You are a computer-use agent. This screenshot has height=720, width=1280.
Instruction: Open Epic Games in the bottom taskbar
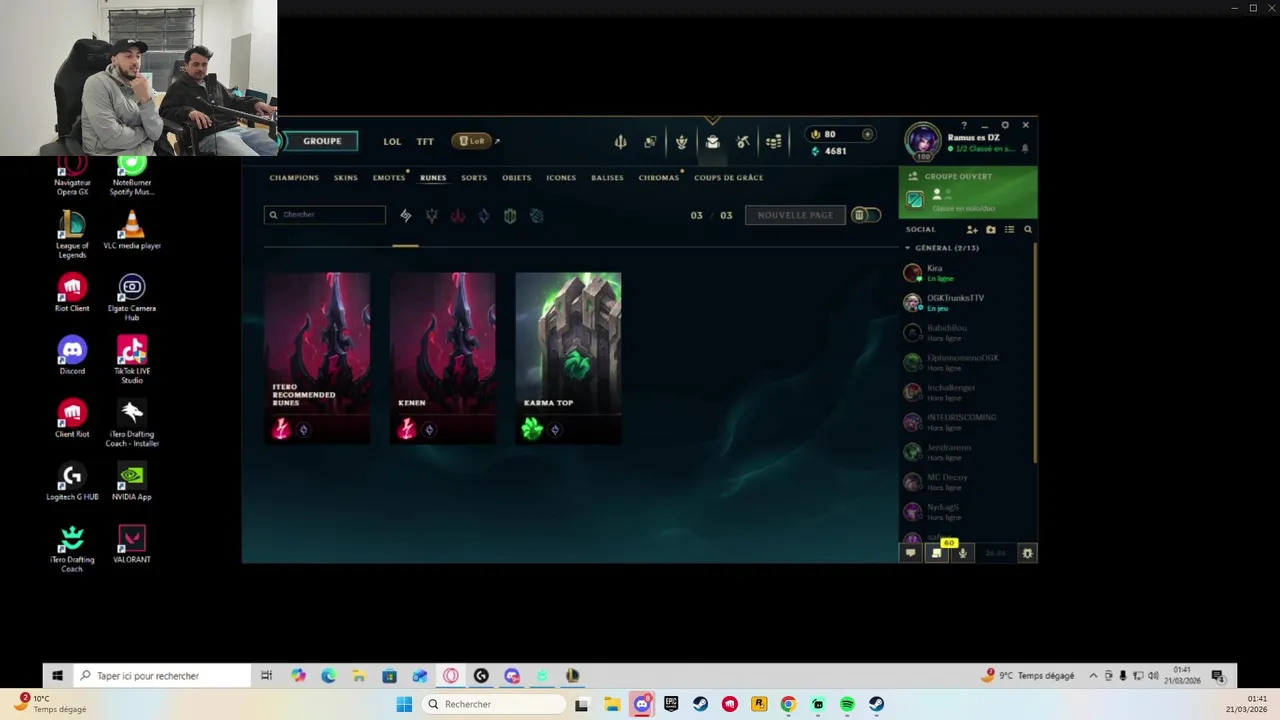click(671, 704)
